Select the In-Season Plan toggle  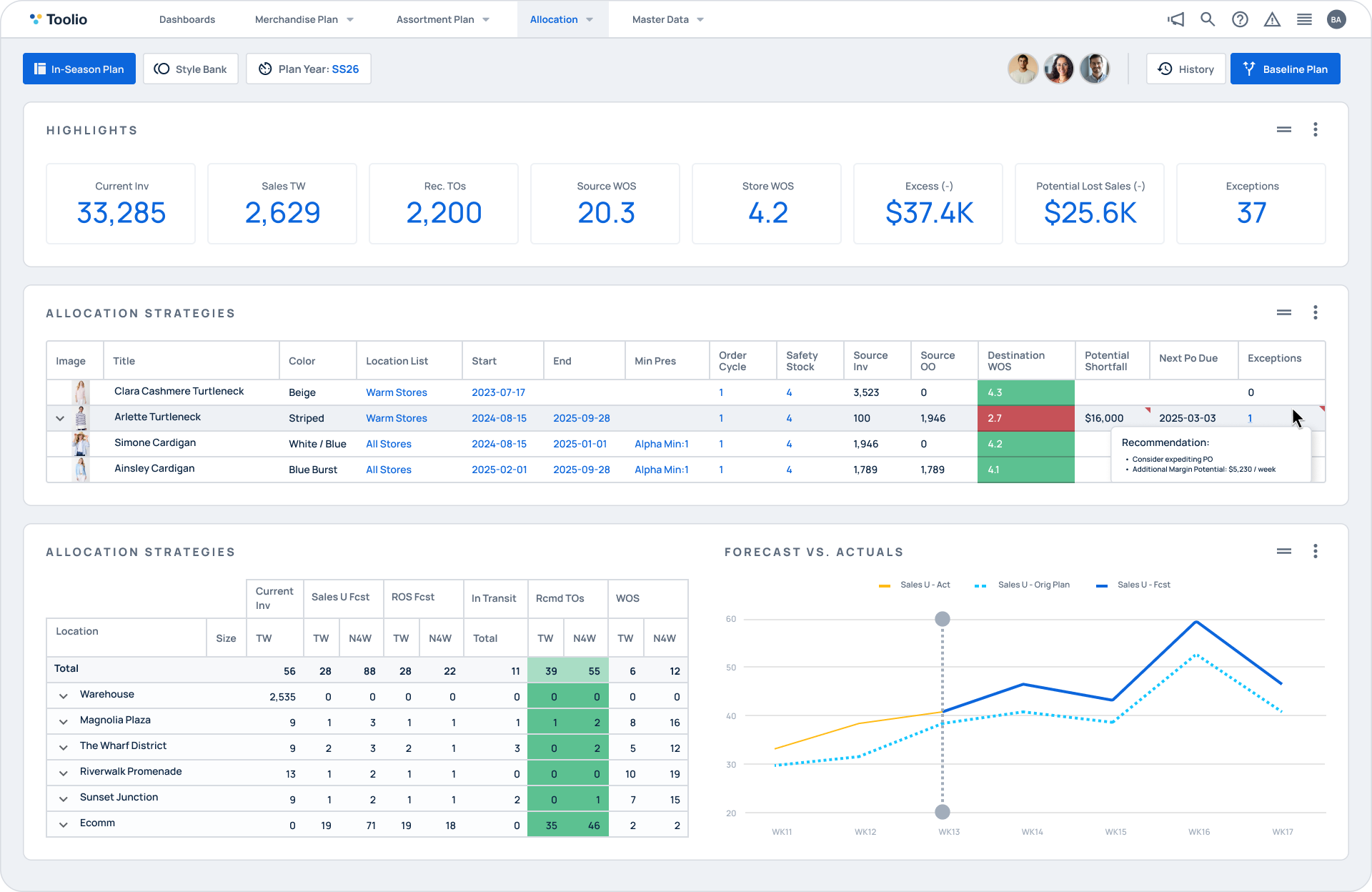79,69
